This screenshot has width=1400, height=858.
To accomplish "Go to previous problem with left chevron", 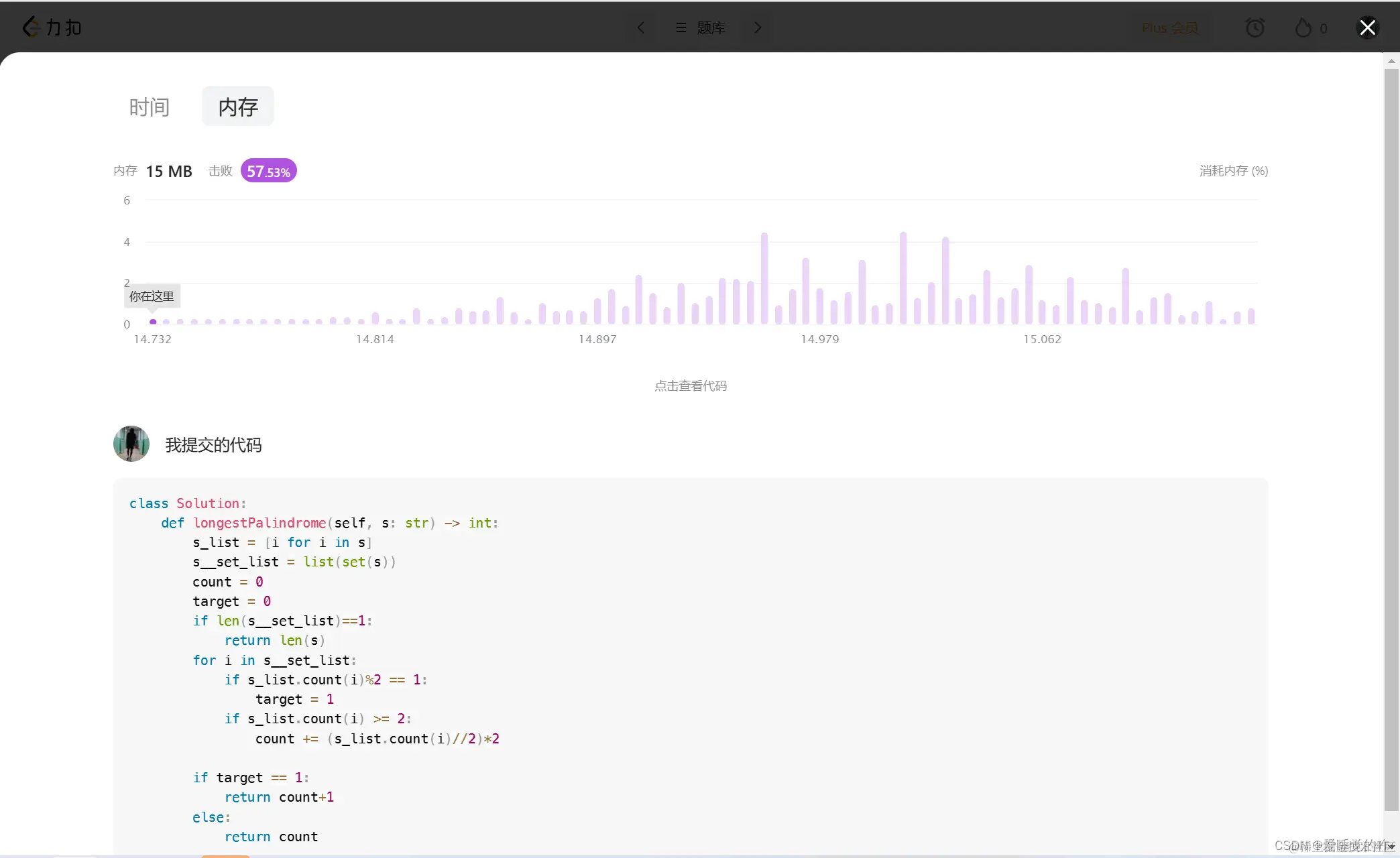I will click(641, 27).
